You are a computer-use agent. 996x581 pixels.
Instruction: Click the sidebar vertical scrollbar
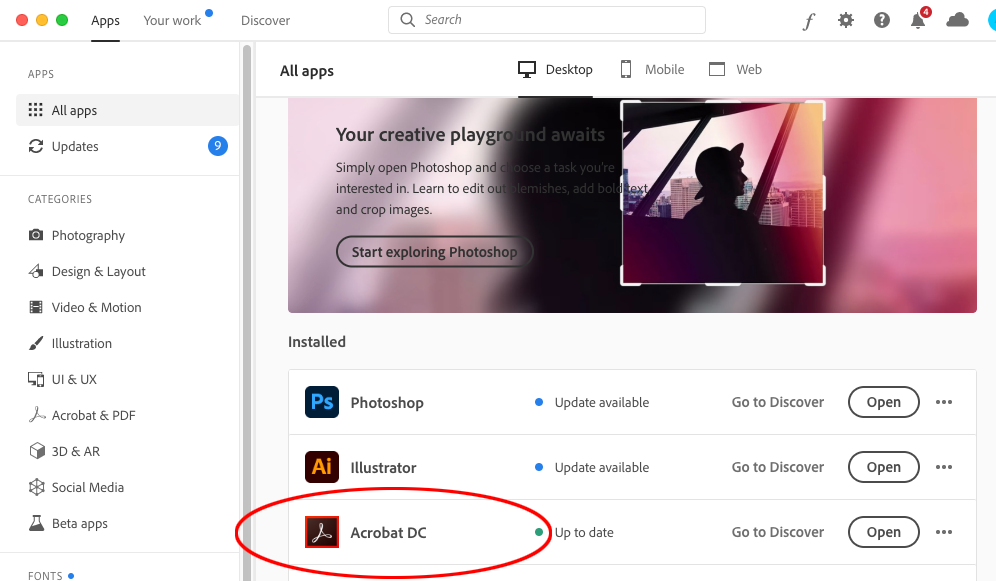246,311
